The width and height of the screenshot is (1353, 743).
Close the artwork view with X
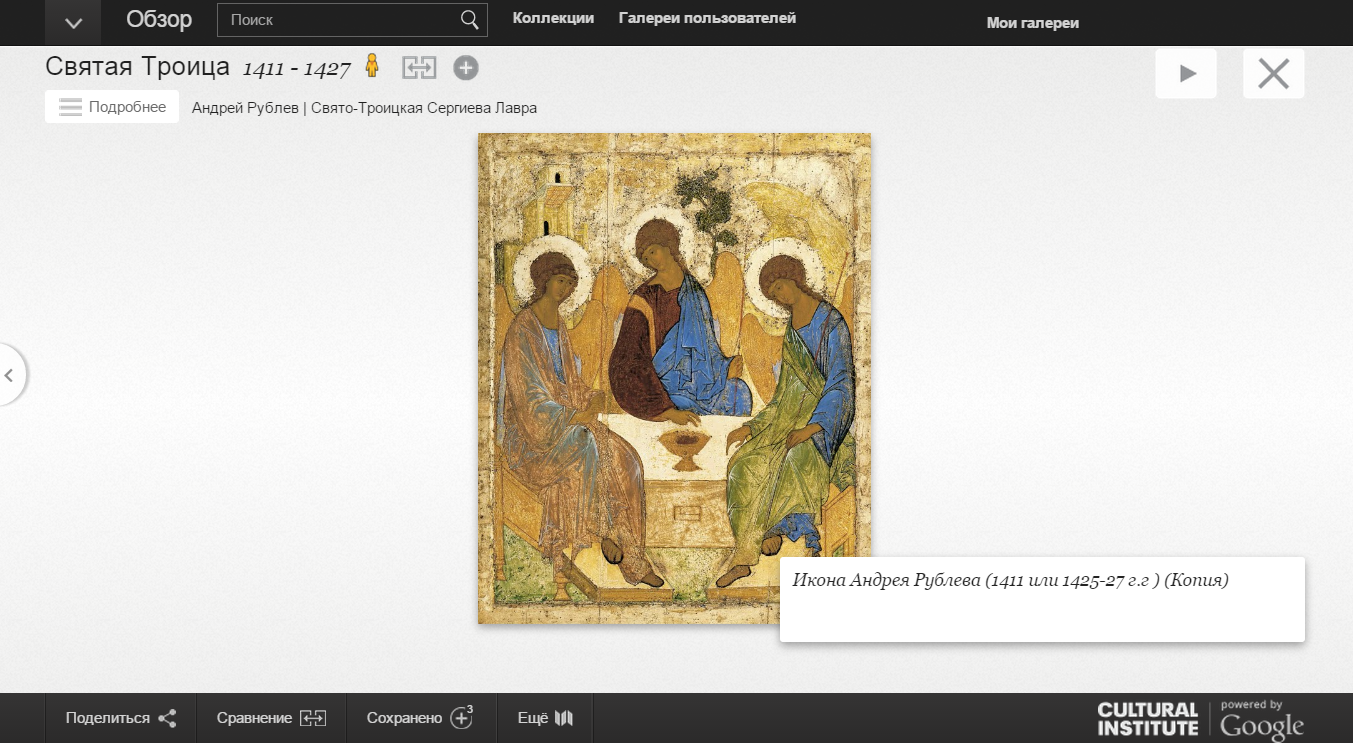1273,73
